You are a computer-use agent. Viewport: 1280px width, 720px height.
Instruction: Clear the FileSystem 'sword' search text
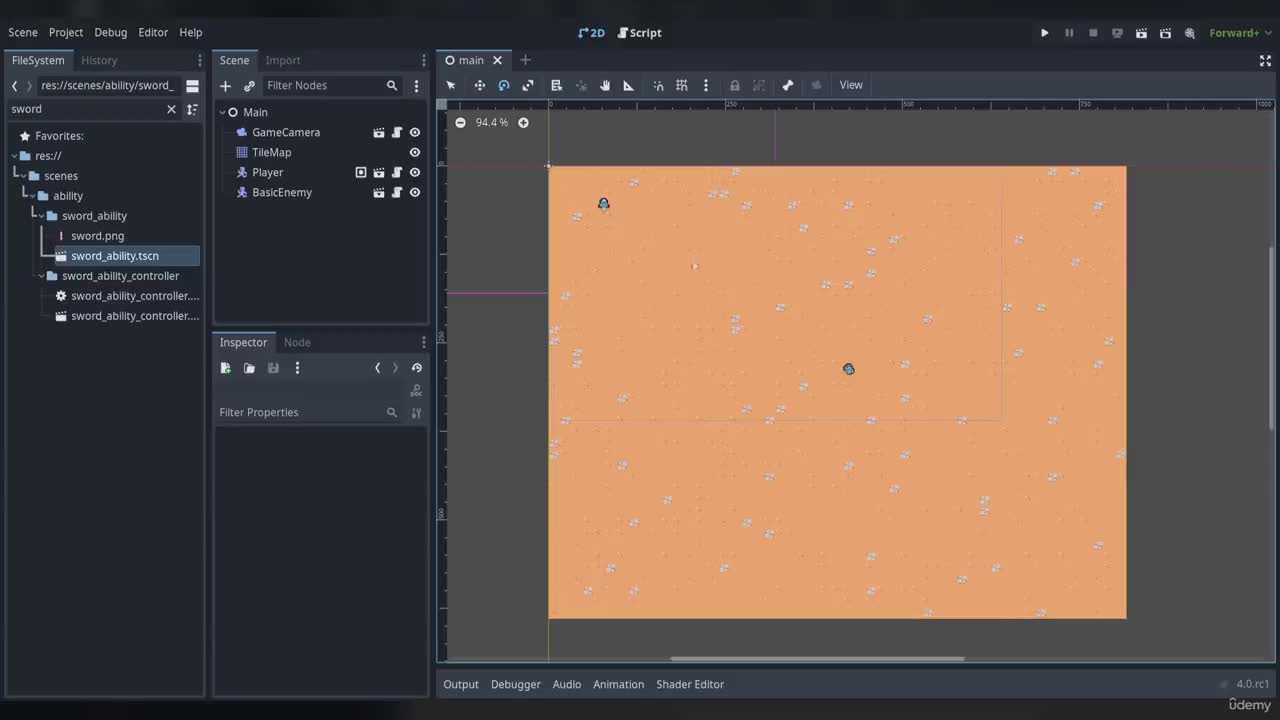point(171,109)
